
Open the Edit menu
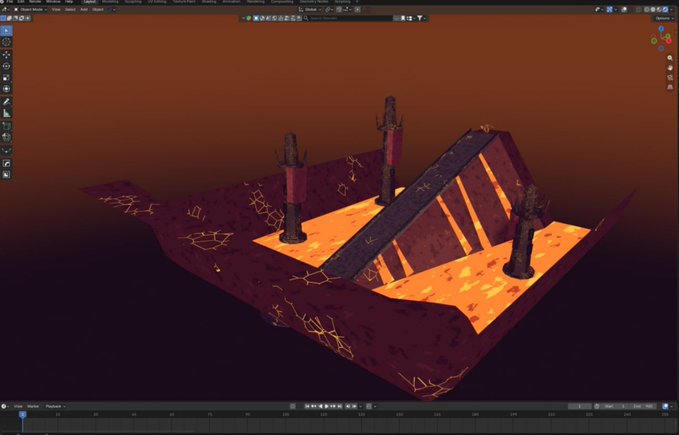(x=21, y=2)
